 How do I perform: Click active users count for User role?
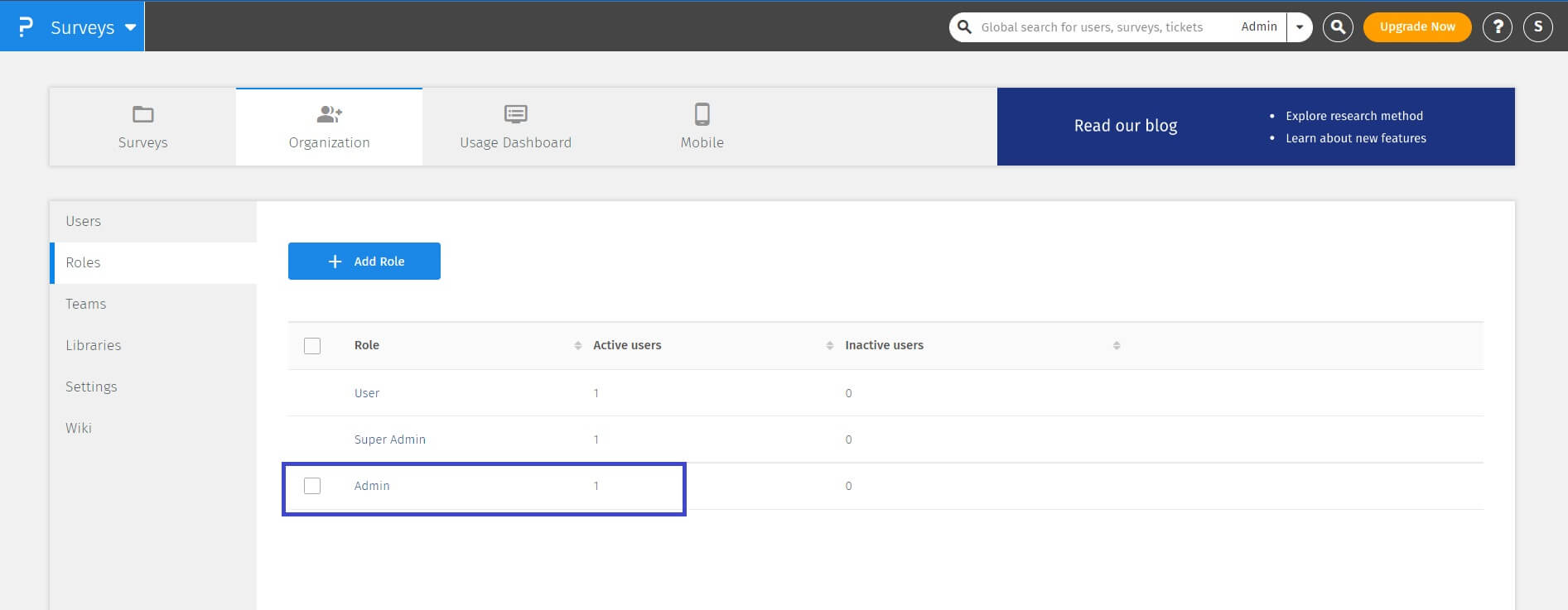(596, 393)
